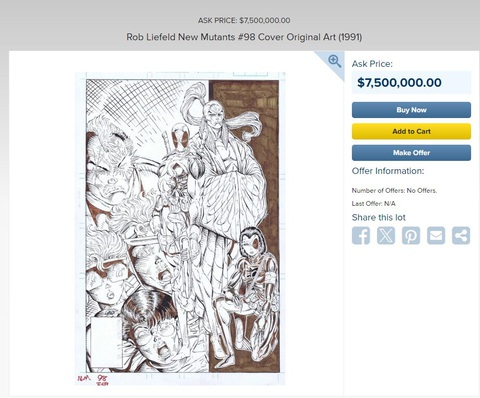Click the red handwritten 98 note below artwork
480x398 pixels.
101,379
